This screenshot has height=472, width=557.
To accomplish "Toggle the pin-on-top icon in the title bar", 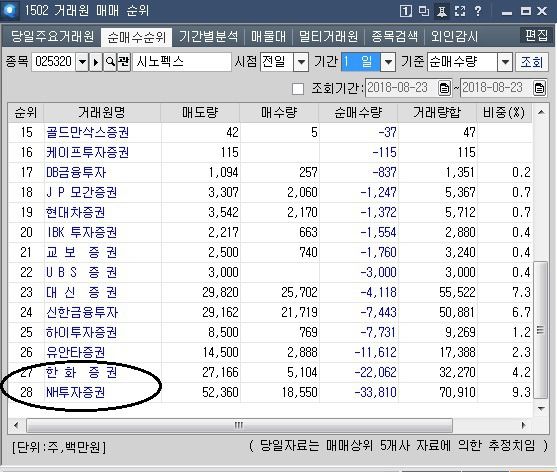I will click(442, 11).
